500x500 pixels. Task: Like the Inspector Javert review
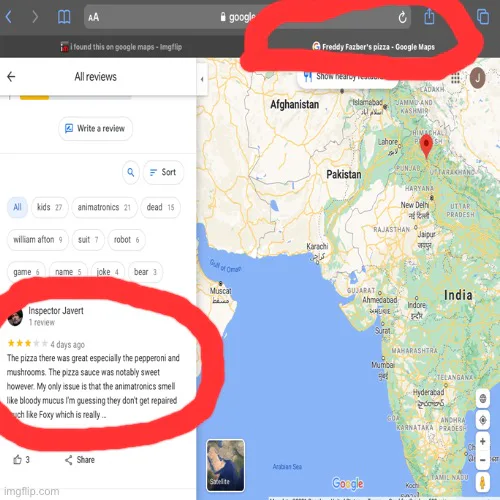[x=21, y=460]
